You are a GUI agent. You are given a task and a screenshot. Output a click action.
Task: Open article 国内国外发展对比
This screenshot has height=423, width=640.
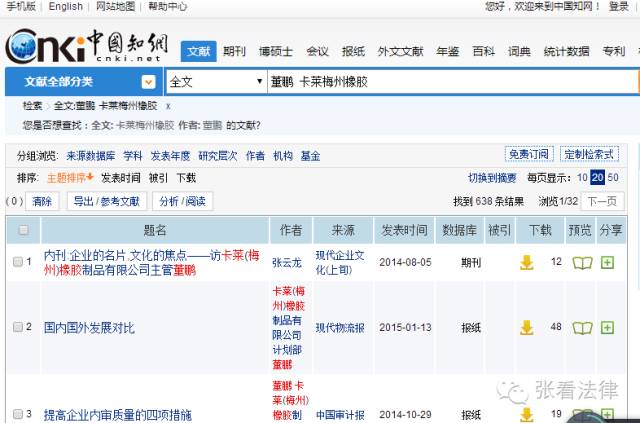click(x=89, y=327)
